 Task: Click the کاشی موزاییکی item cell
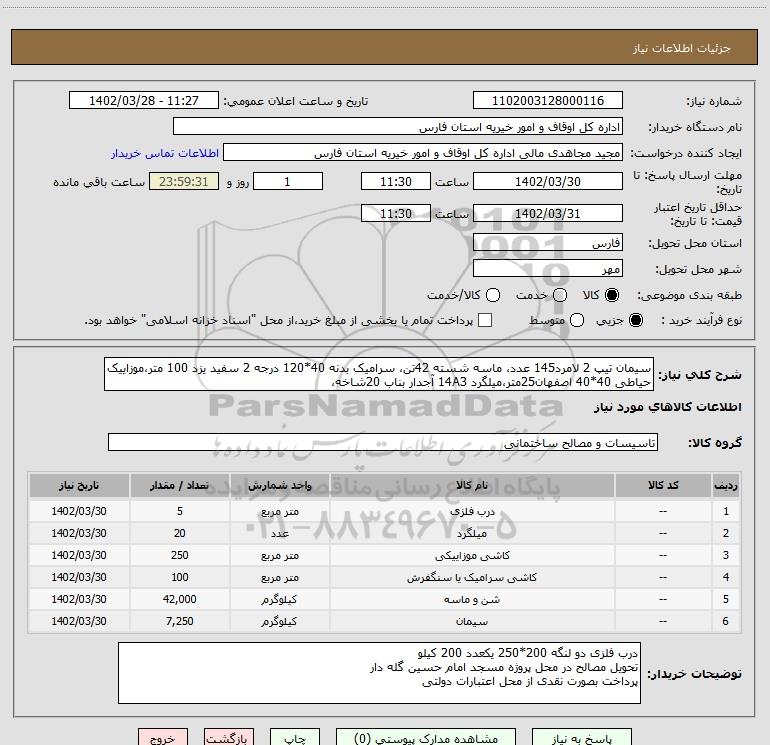pyautogui.click(x=472, y=555)
